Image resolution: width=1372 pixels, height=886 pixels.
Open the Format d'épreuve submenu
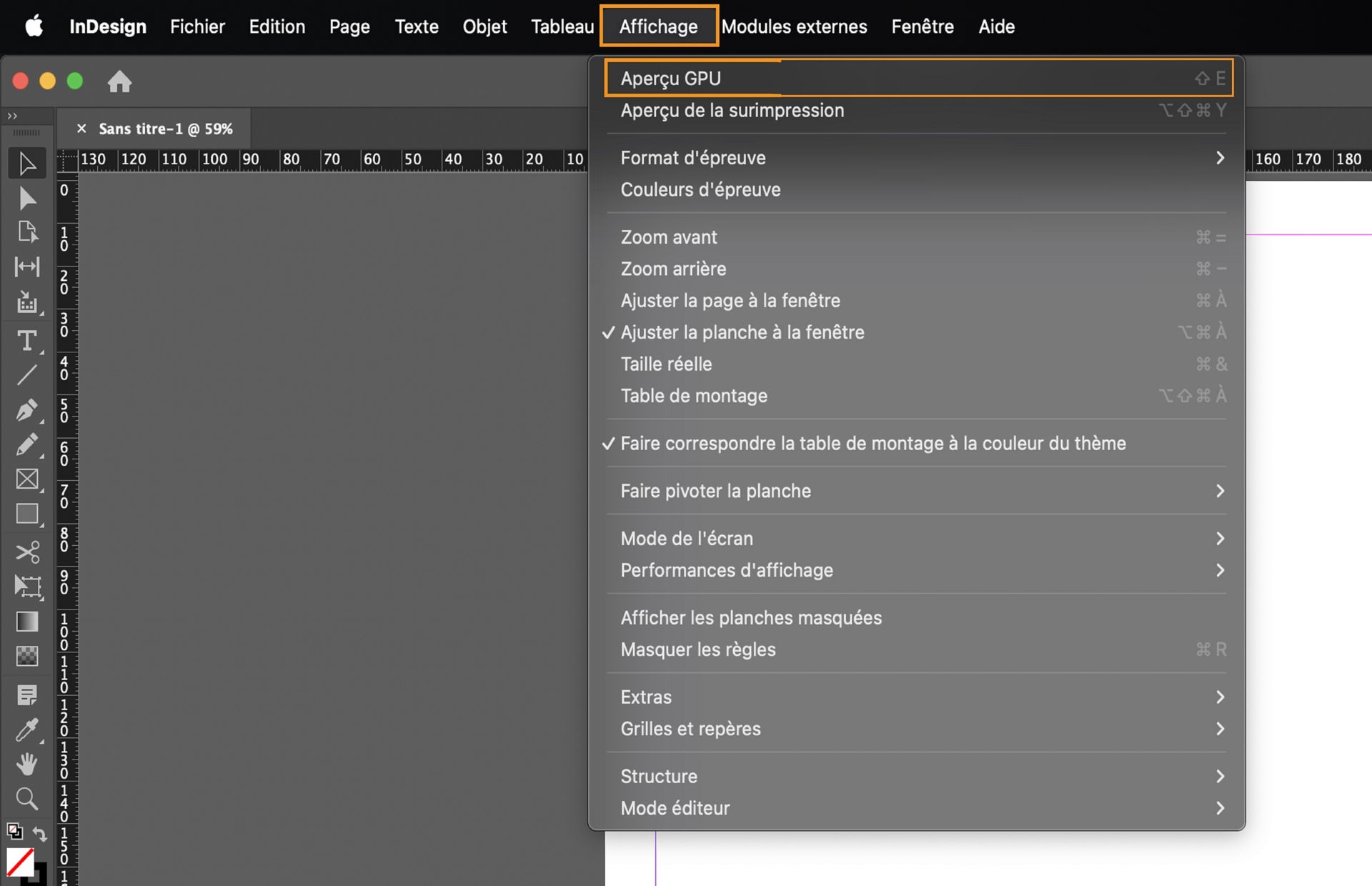coord(692,158)
